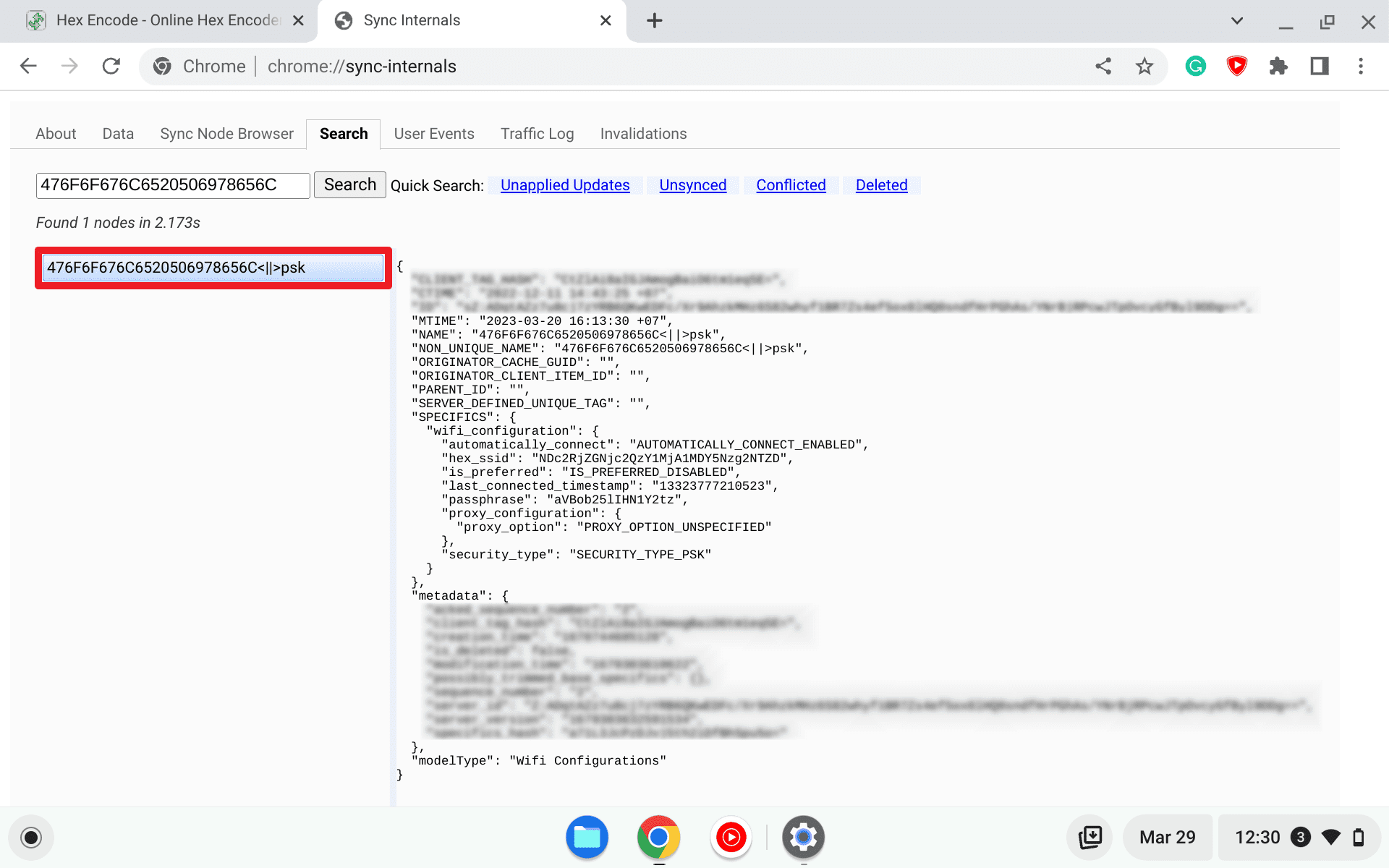This screenshot has height=868, width=1389.
Task: Click "Found 1 nodes in 2.173s" text
Action: pos(118,223)
